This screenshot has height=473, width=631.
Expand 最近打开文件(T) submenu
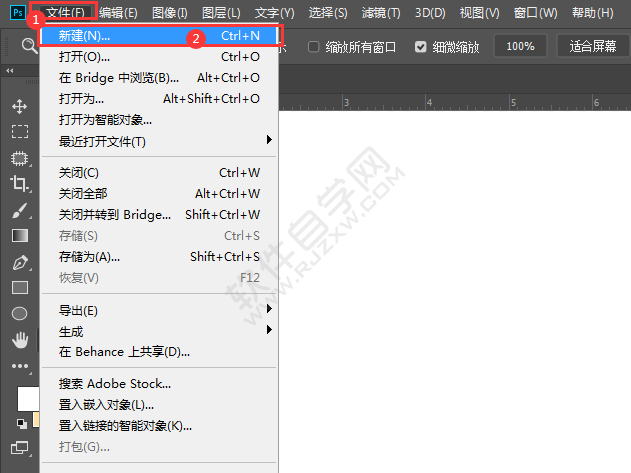tap(159, 141)
